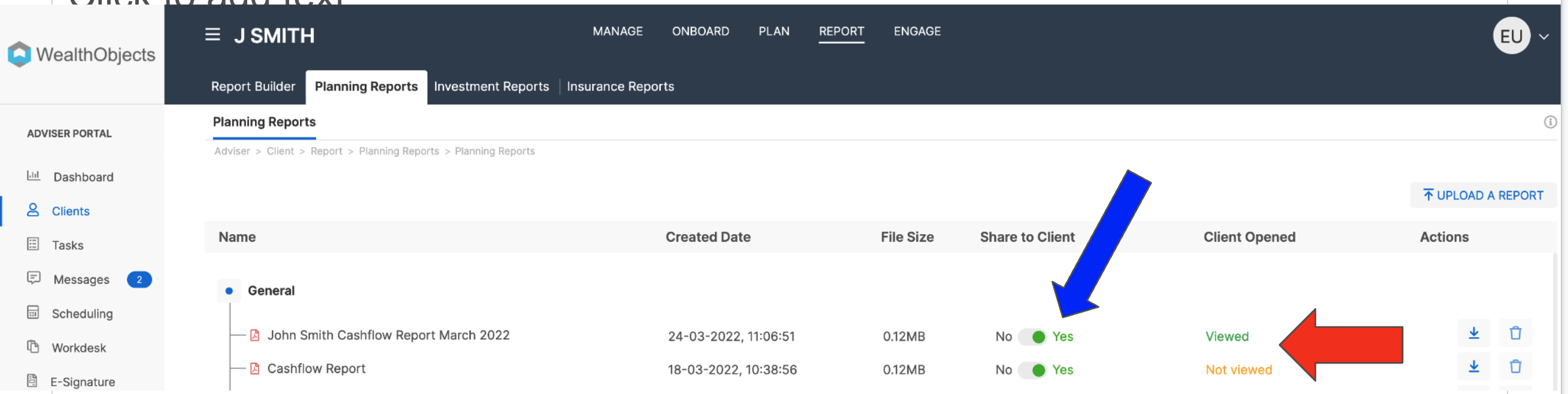Click the Created Date column header
The height and width of the screenshot is (394, 1568).
[707, 237]
